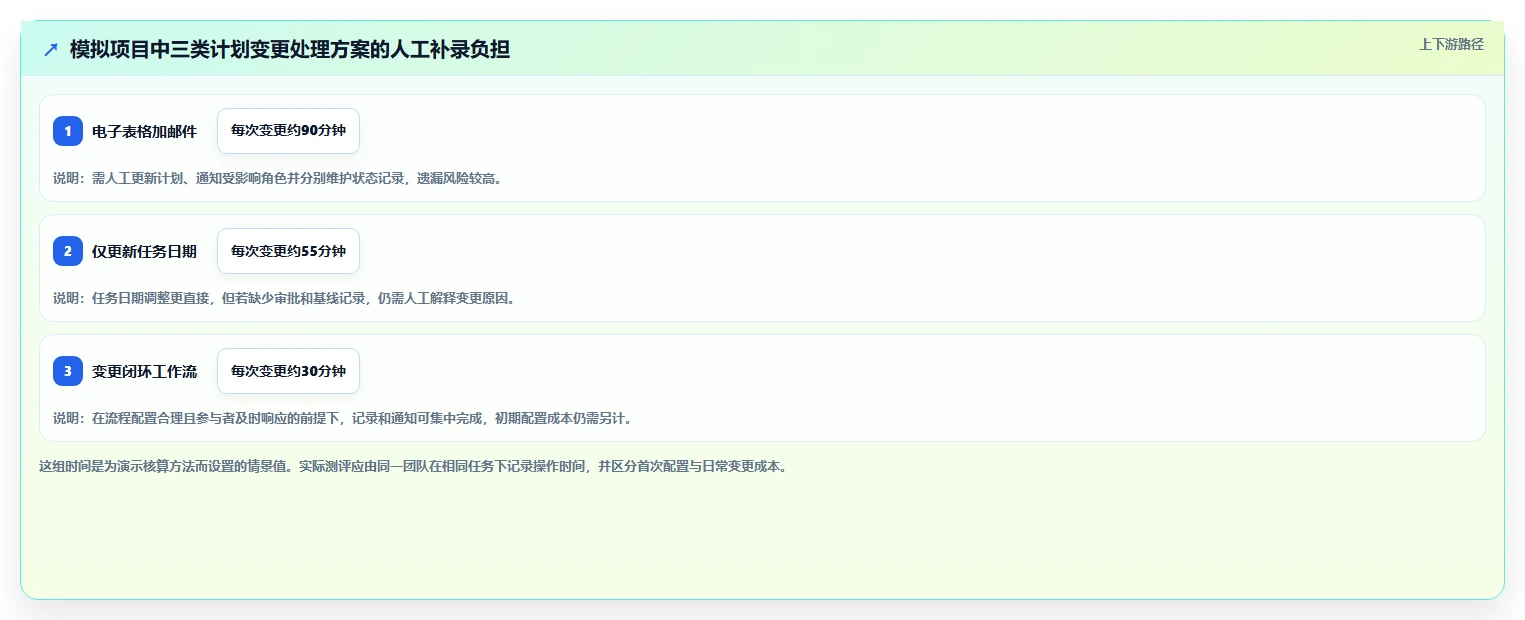
Task: Click the number 1 step badge
Action: [68, 131]
